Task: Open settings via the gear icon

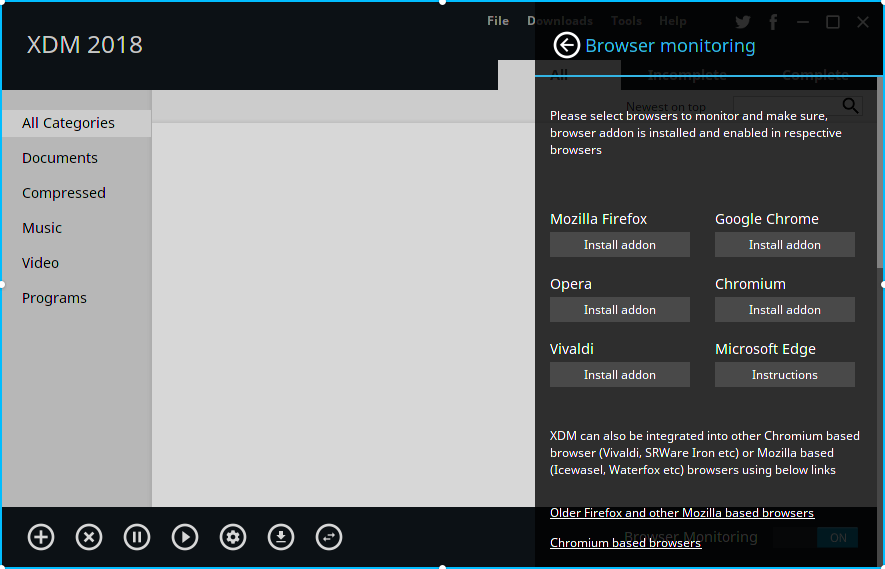Action: point(233,537)
